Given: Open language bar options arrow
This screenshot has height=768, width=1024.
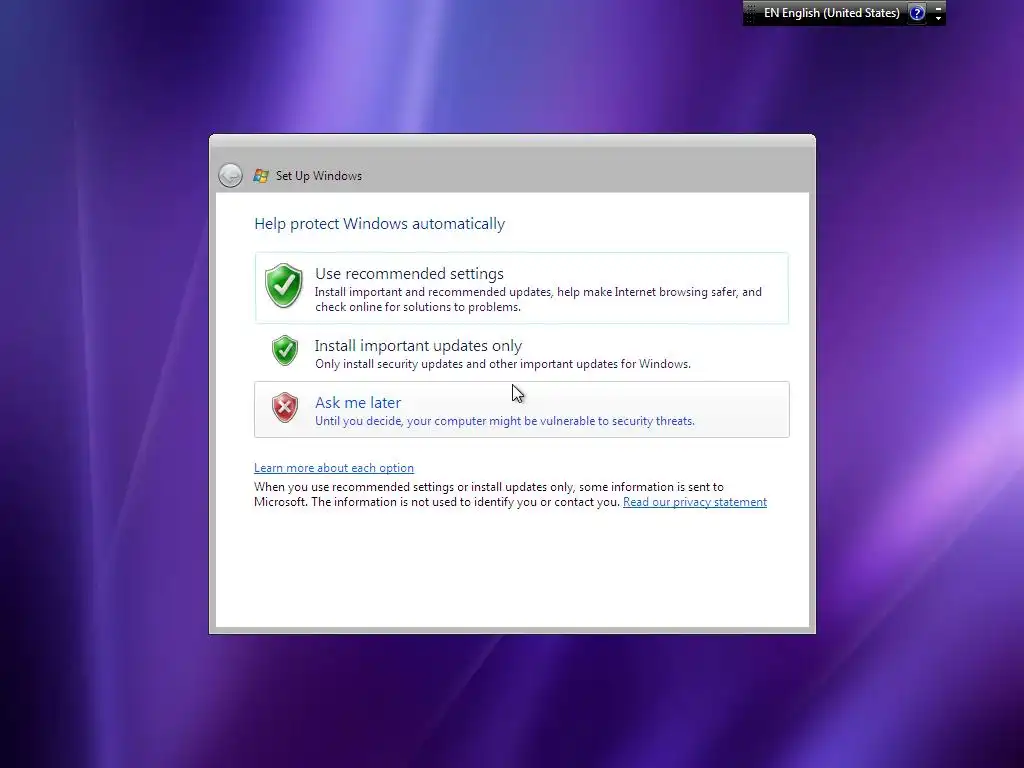Looking at the screenshot, I should click(x=938, y=18).
